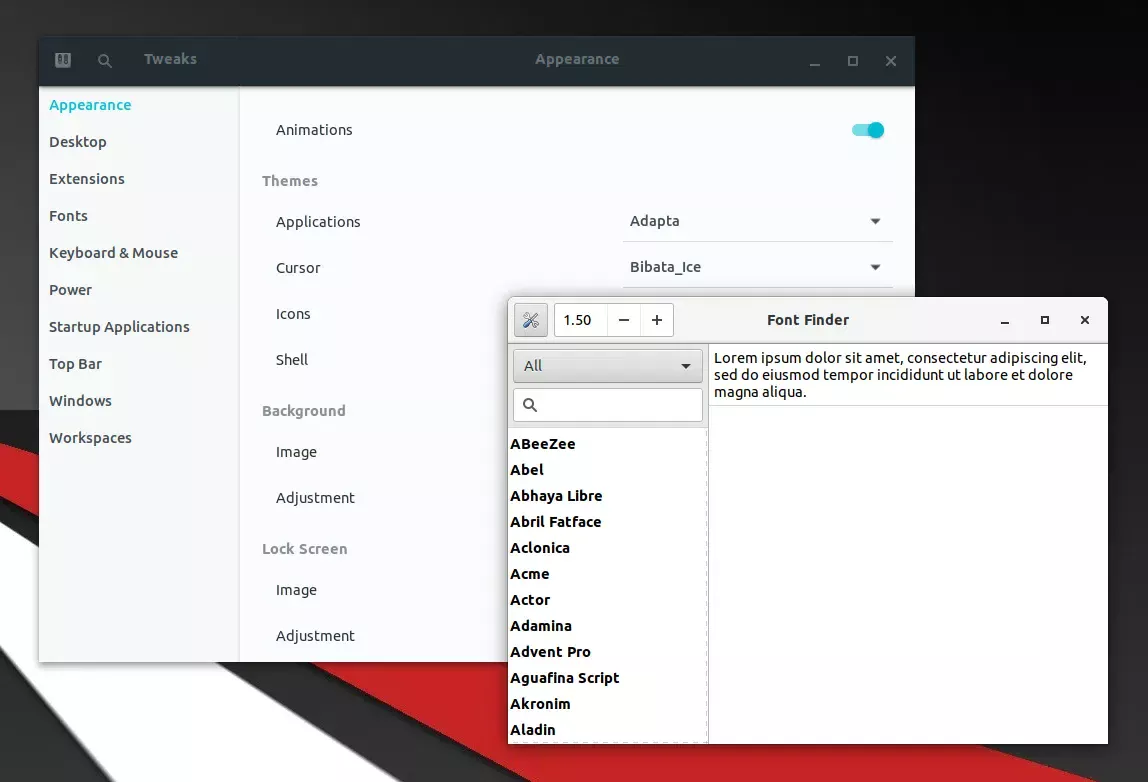This screenshot has width=1148, height=782.
Task: Minimize the Tweaks window
Action: pyautogui.click(x=815, y=62)
